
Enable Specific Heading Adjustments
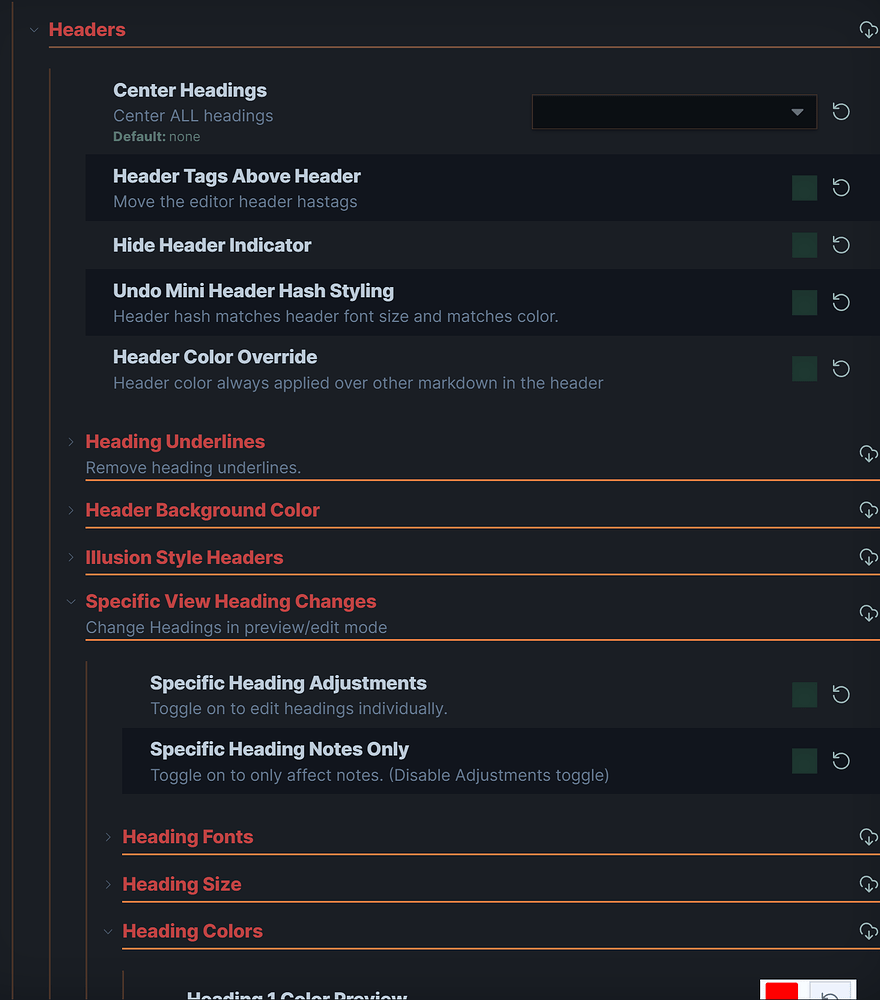point(805,695)
